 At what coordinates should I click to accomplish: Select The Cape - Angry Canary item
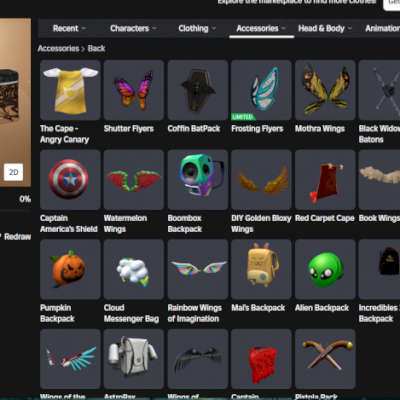[70, 90]
